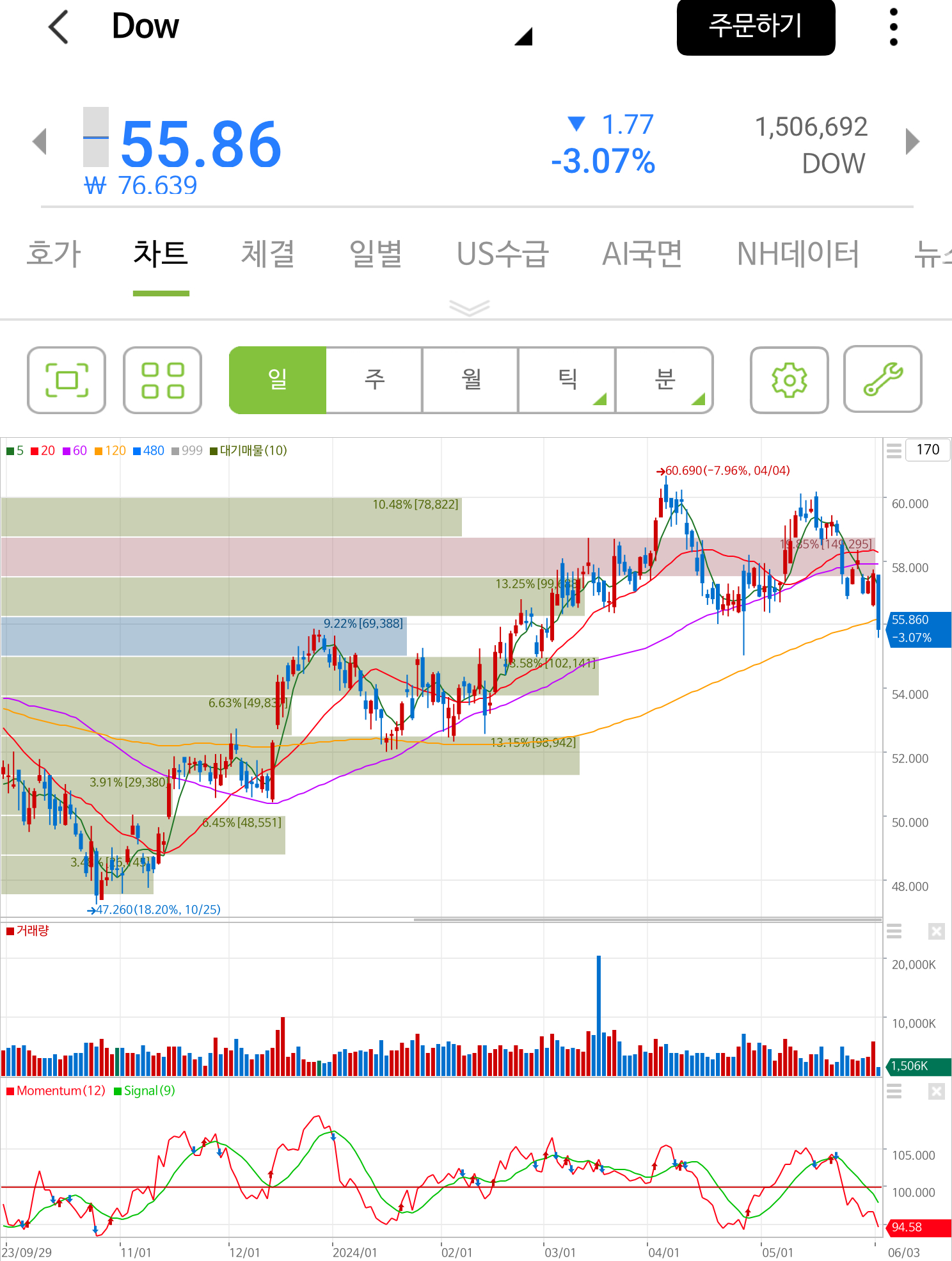Tap the low marker 47.260 (18.20%, 10/25)
952x1261 pixels.
(154, 910)
